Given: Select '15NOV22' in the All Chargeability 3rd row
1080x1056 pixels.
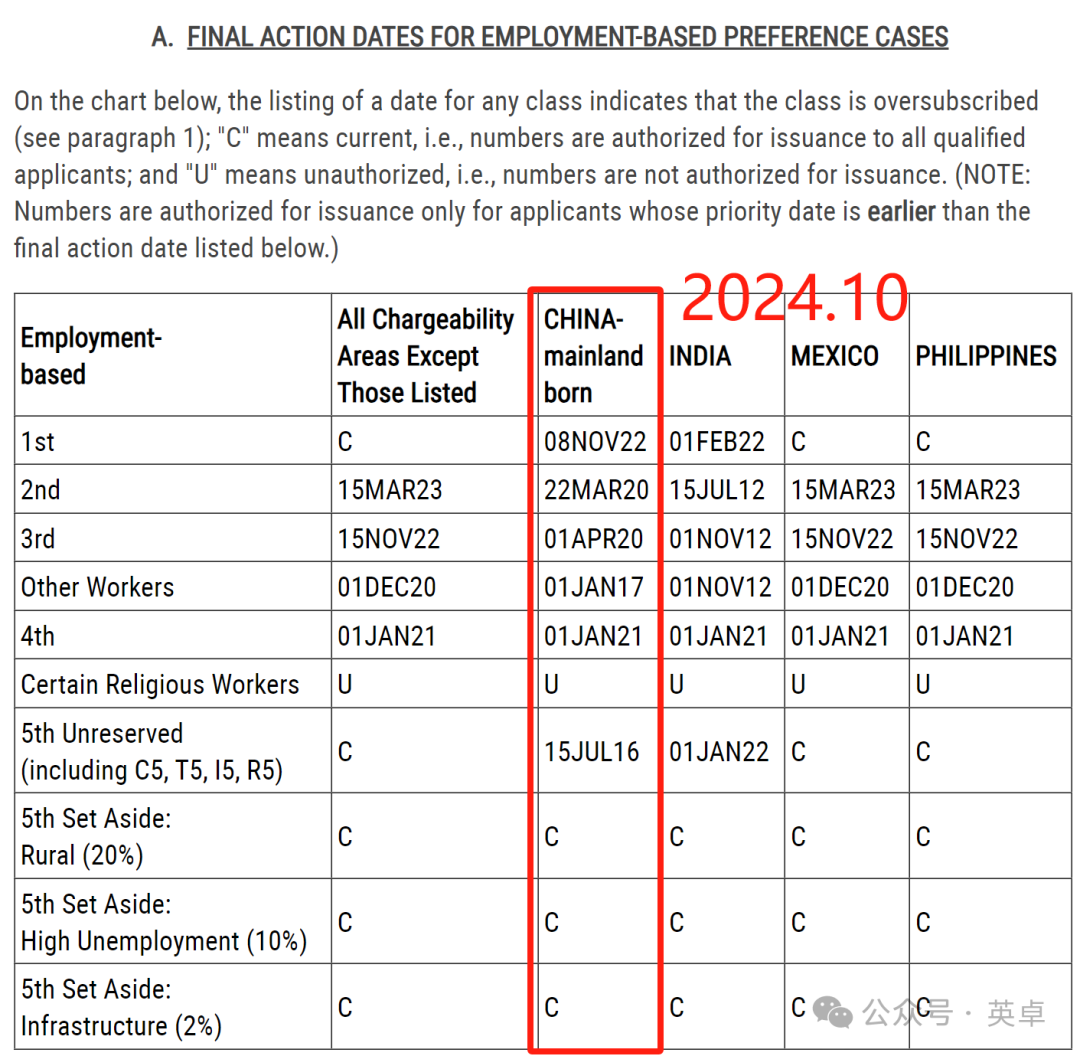Looking at the screenshot, I should point(388,539).
